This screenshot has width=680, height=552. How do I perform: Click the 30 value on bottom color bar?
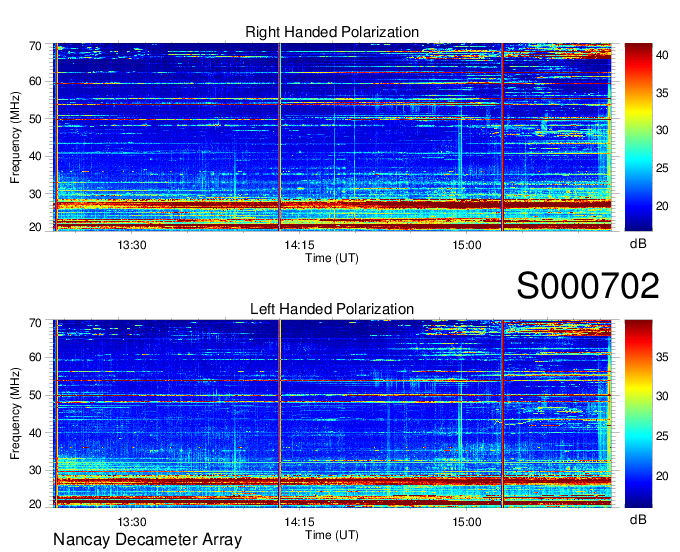click(662, 396)
